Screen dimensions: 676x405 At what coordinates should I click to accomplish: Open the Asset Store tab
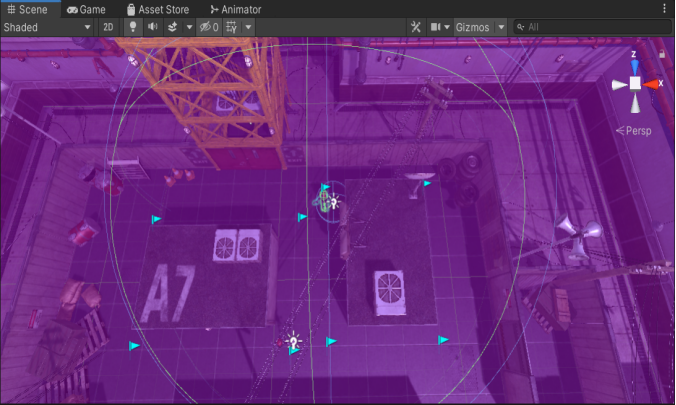pos(158,9)
